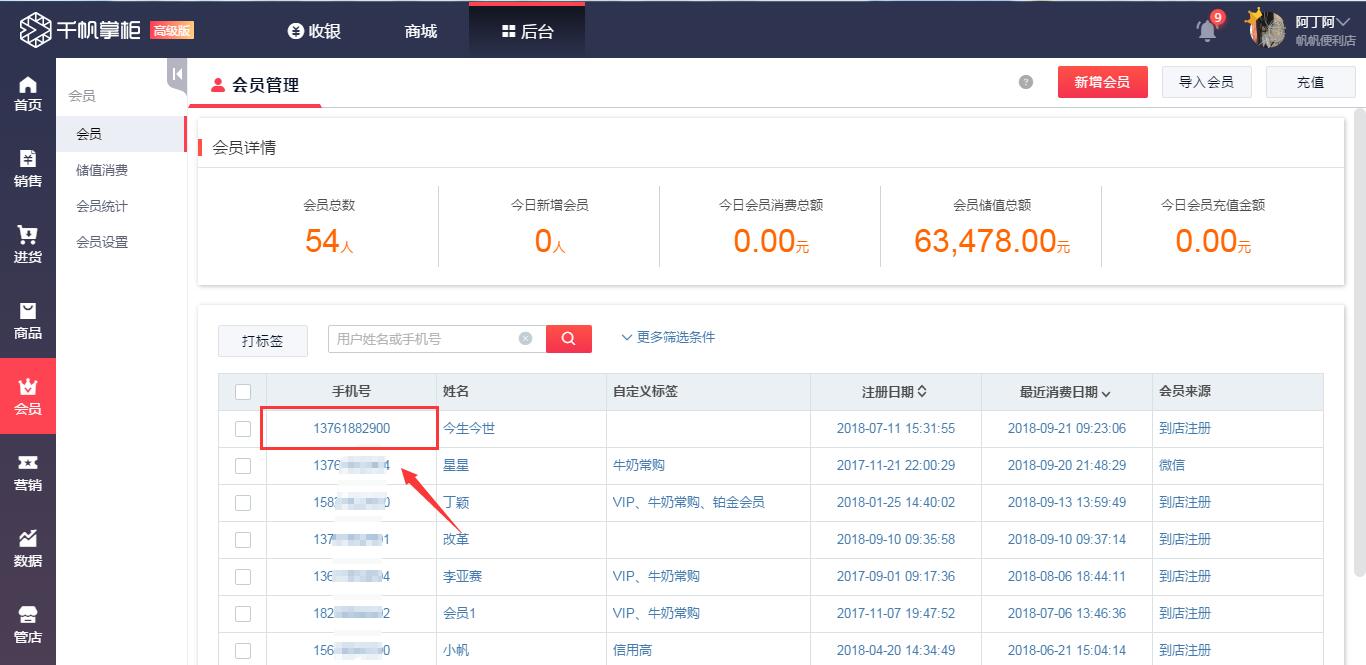Click the 新增会员 button
The width and height of the screenshot is (1366, 665).
click(x=1102, y=82)
